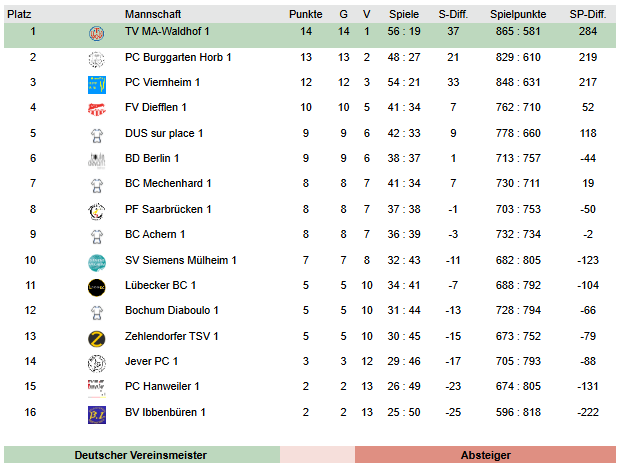Open the BD Berlin 1 team name
Viewport: 627px width, 474px height.
point(152,158)
